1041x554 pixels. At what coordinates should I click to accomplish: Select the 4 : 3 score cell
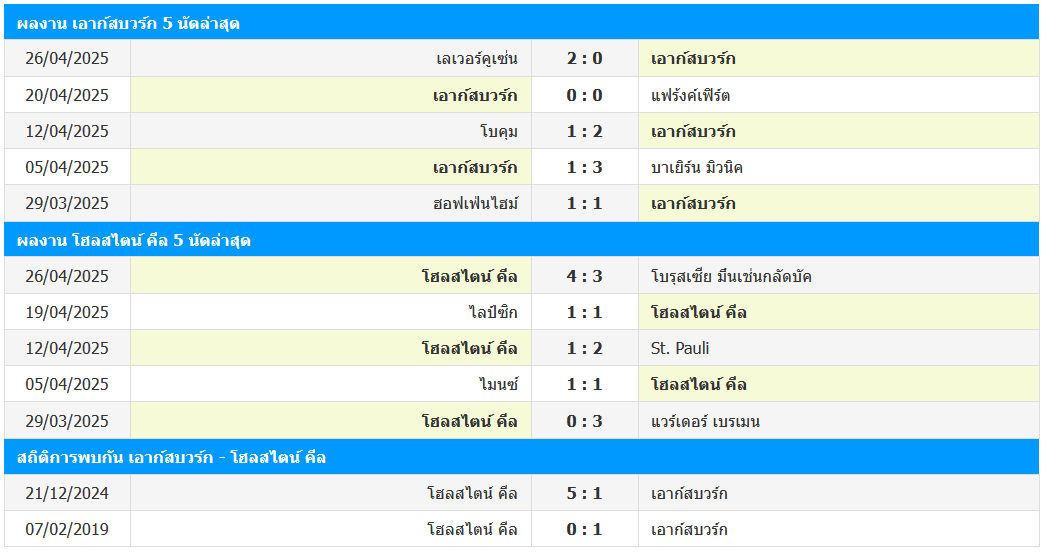click(x=584, y=277)
